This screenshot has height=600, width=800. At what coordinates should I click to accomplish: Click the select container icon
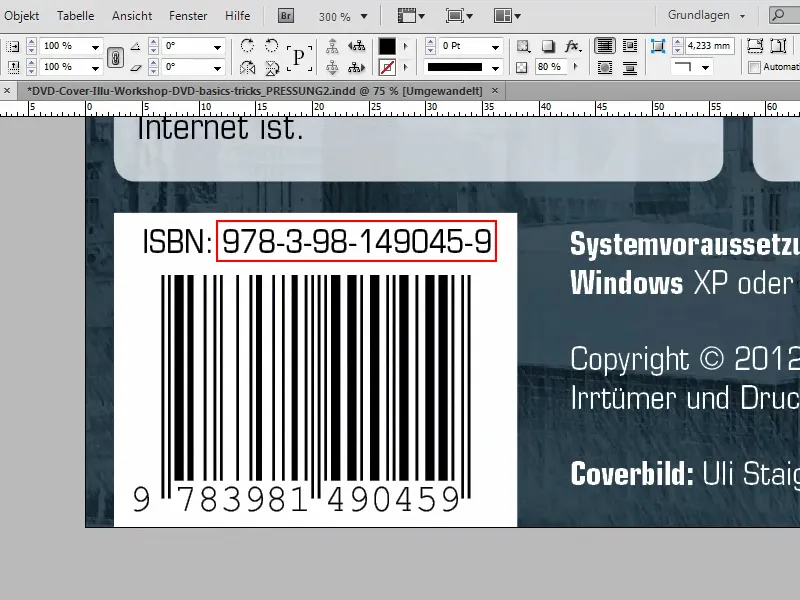[332, 46]
